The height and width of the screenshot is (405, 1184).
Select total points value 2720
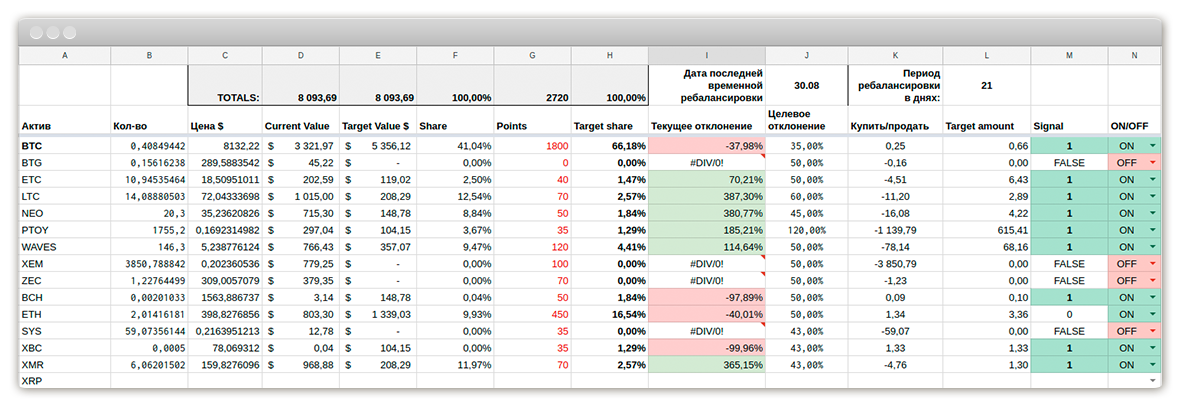(532, 85)
